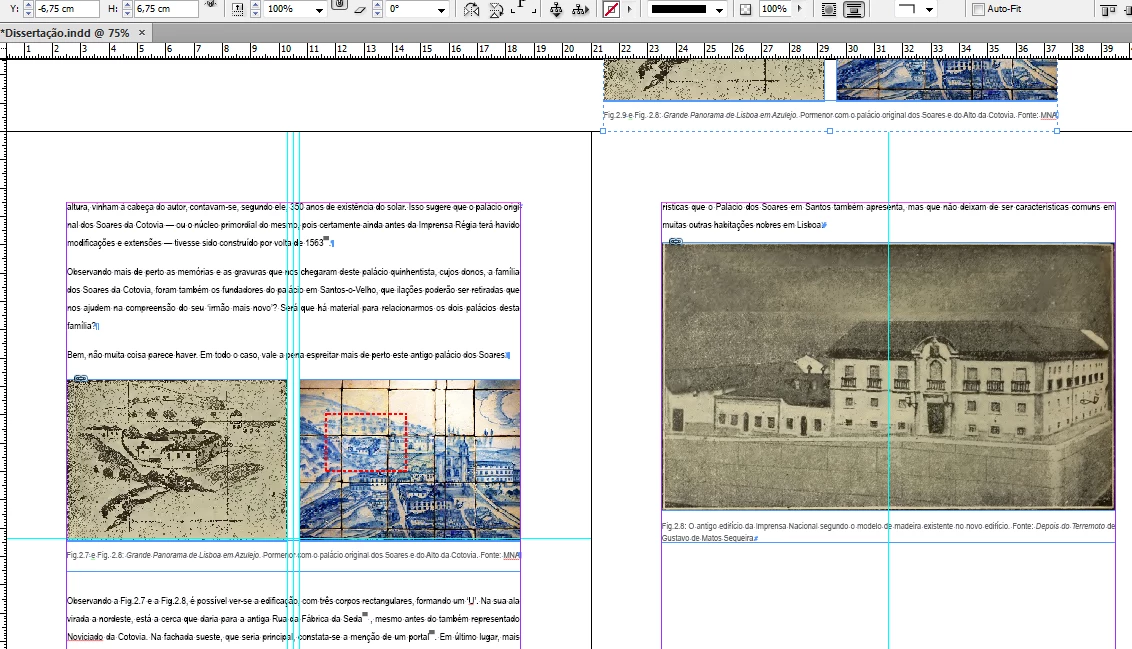Click the stroke none color swatch
The width and height of the screenshot is (1132, 649).
(x=611, y=9)
